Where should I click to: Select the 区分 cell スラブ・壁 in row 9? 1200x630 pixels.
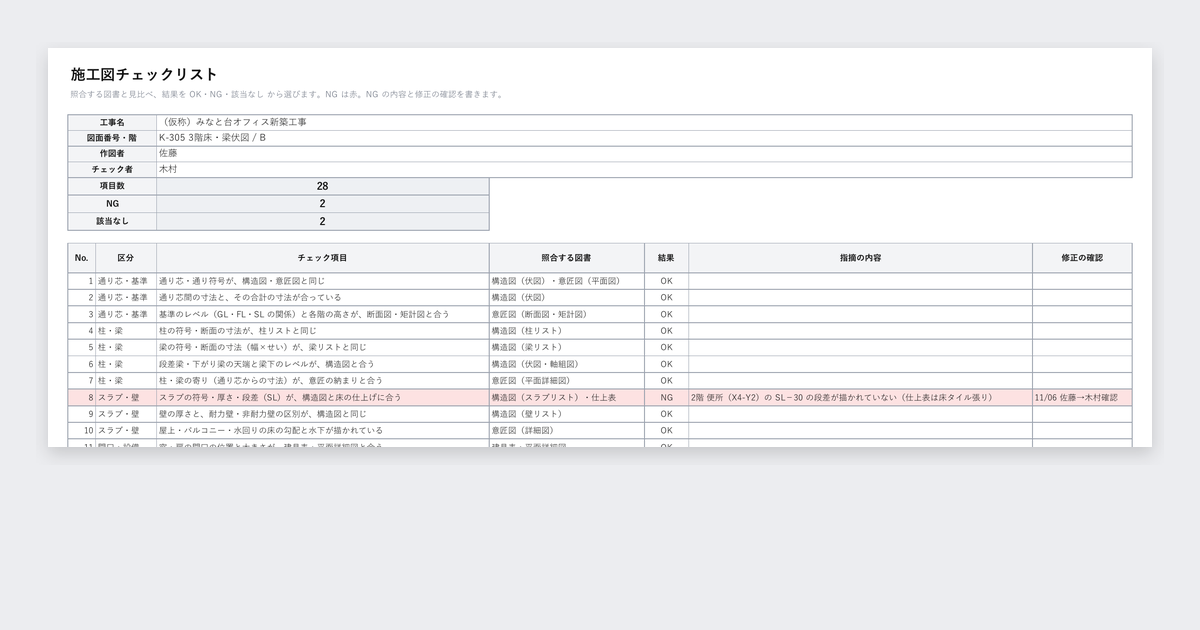(126, 414)
